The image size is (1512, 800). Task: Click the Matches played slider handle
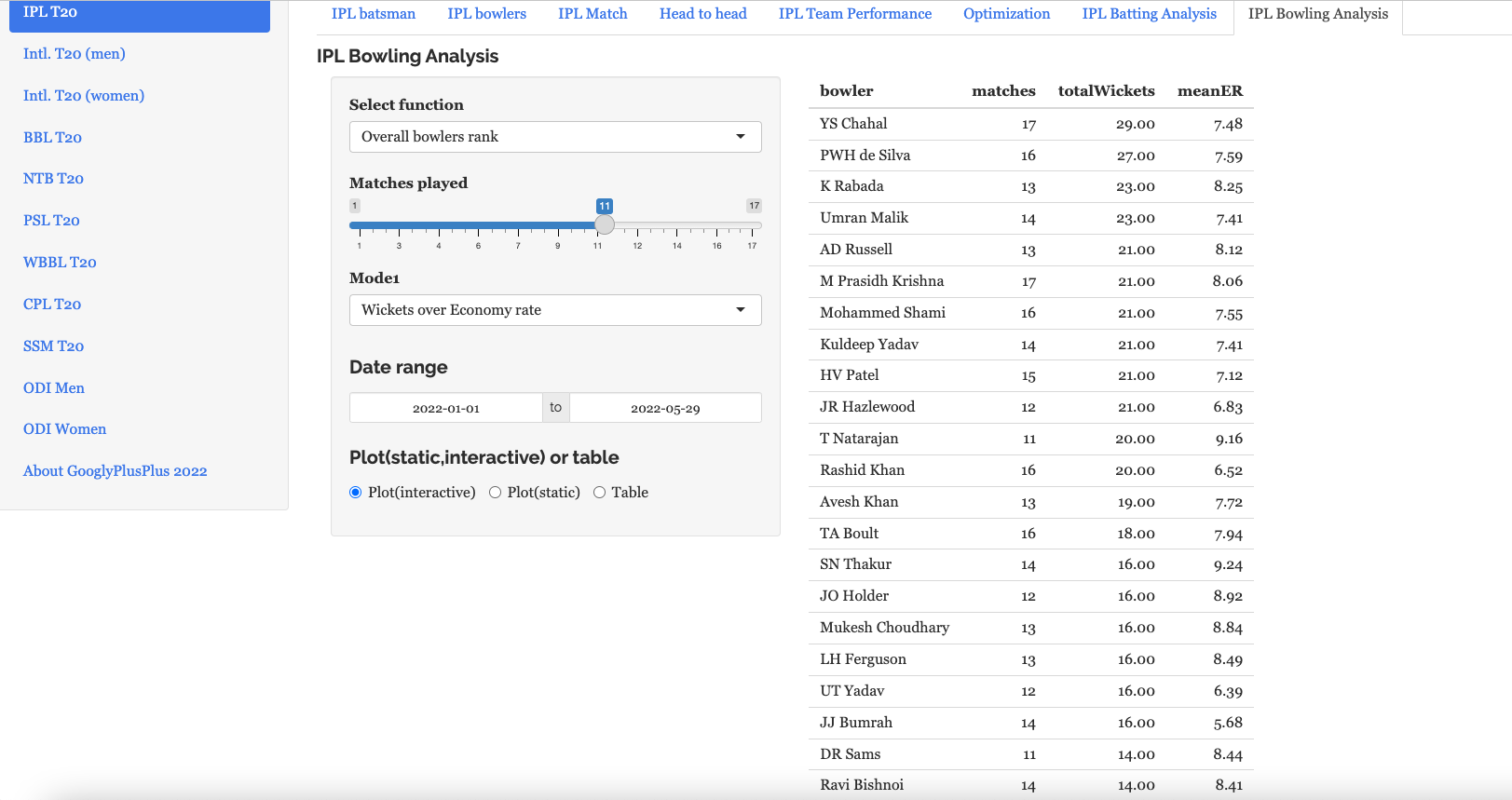pos(605,224)
